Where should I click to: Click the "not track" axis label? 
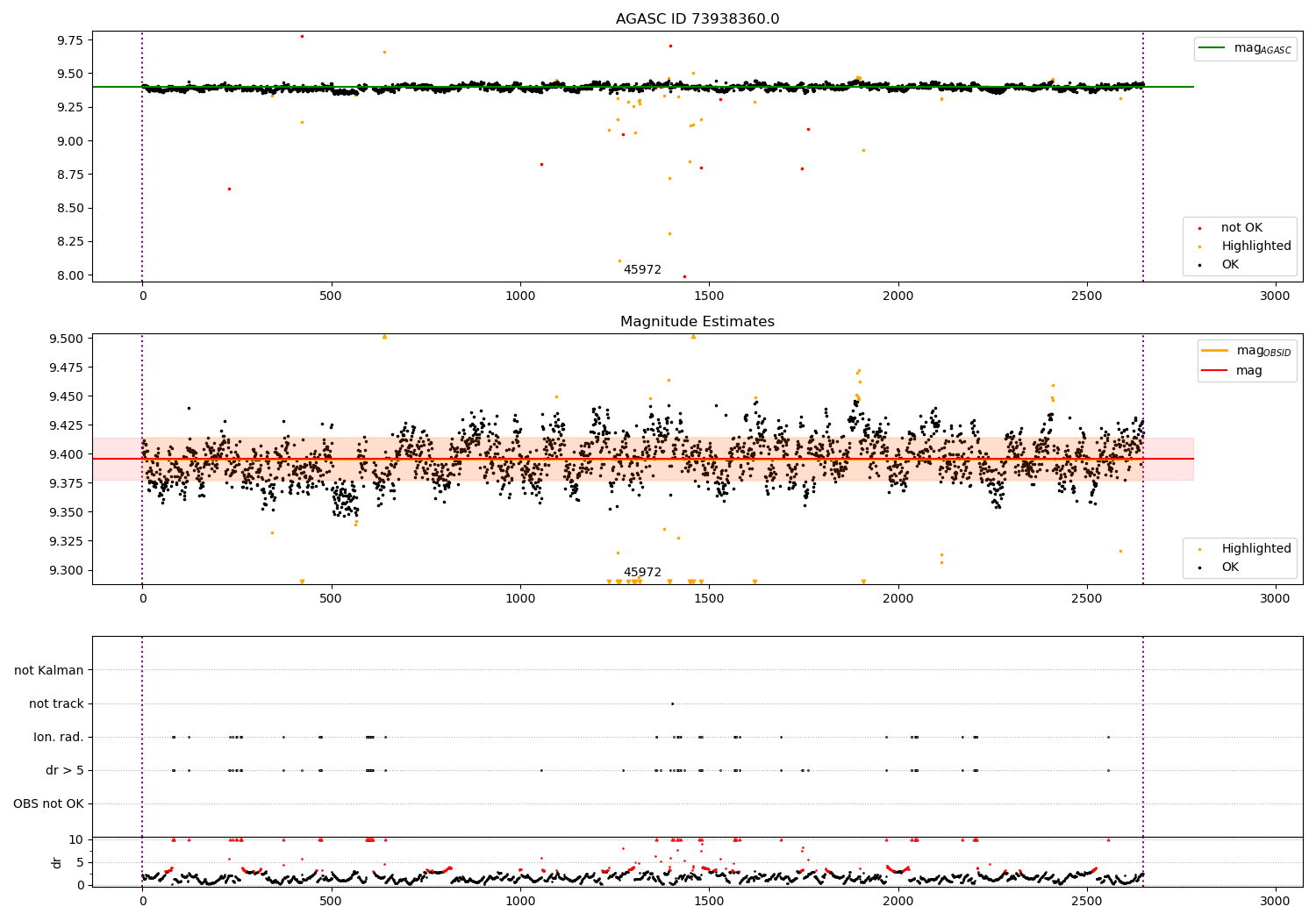pyautogui.click(x=56, y=703)
